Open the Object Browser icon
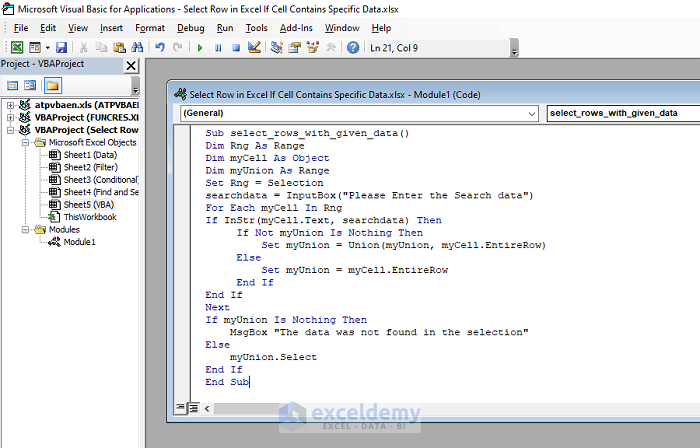 click(312, 47)
